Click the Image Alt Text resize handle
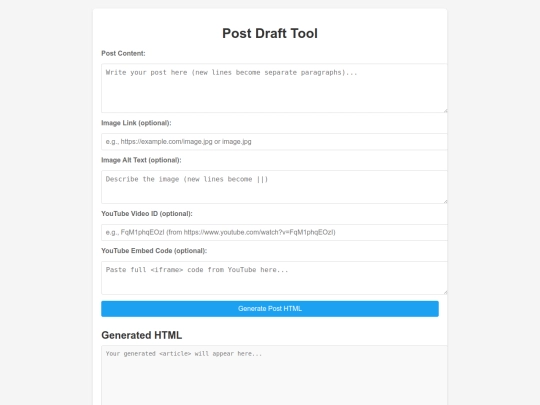 tap(445, 201)
